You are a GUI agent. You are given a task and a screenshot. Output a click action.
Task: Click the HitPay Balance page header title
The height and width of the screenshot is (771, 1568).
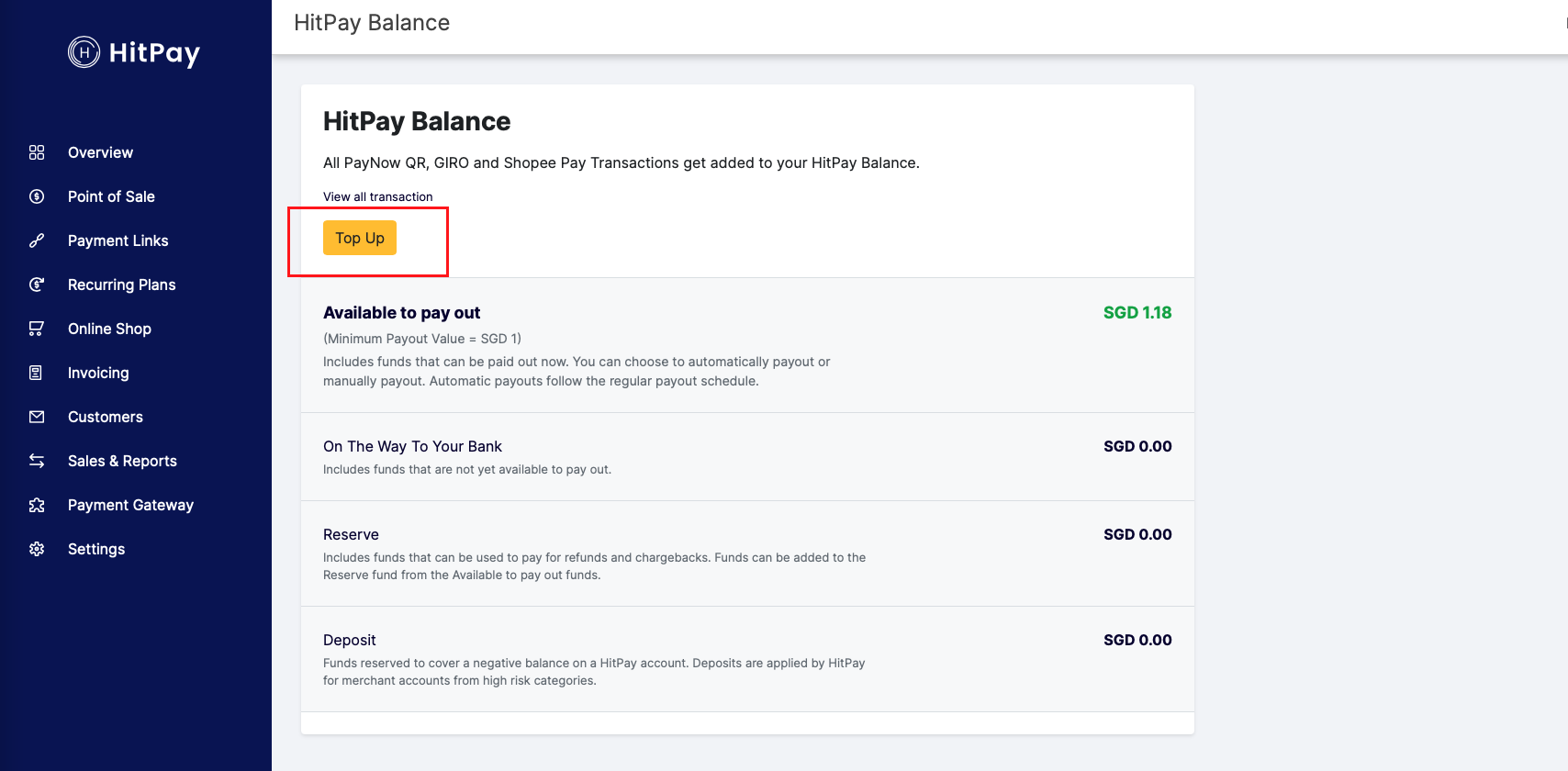(372, 23)
